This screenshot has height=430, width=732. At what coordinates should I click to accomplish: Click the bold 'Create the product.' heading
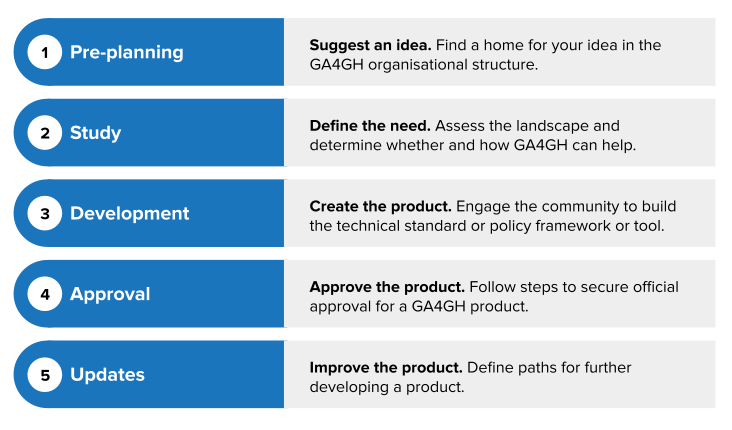380,206
